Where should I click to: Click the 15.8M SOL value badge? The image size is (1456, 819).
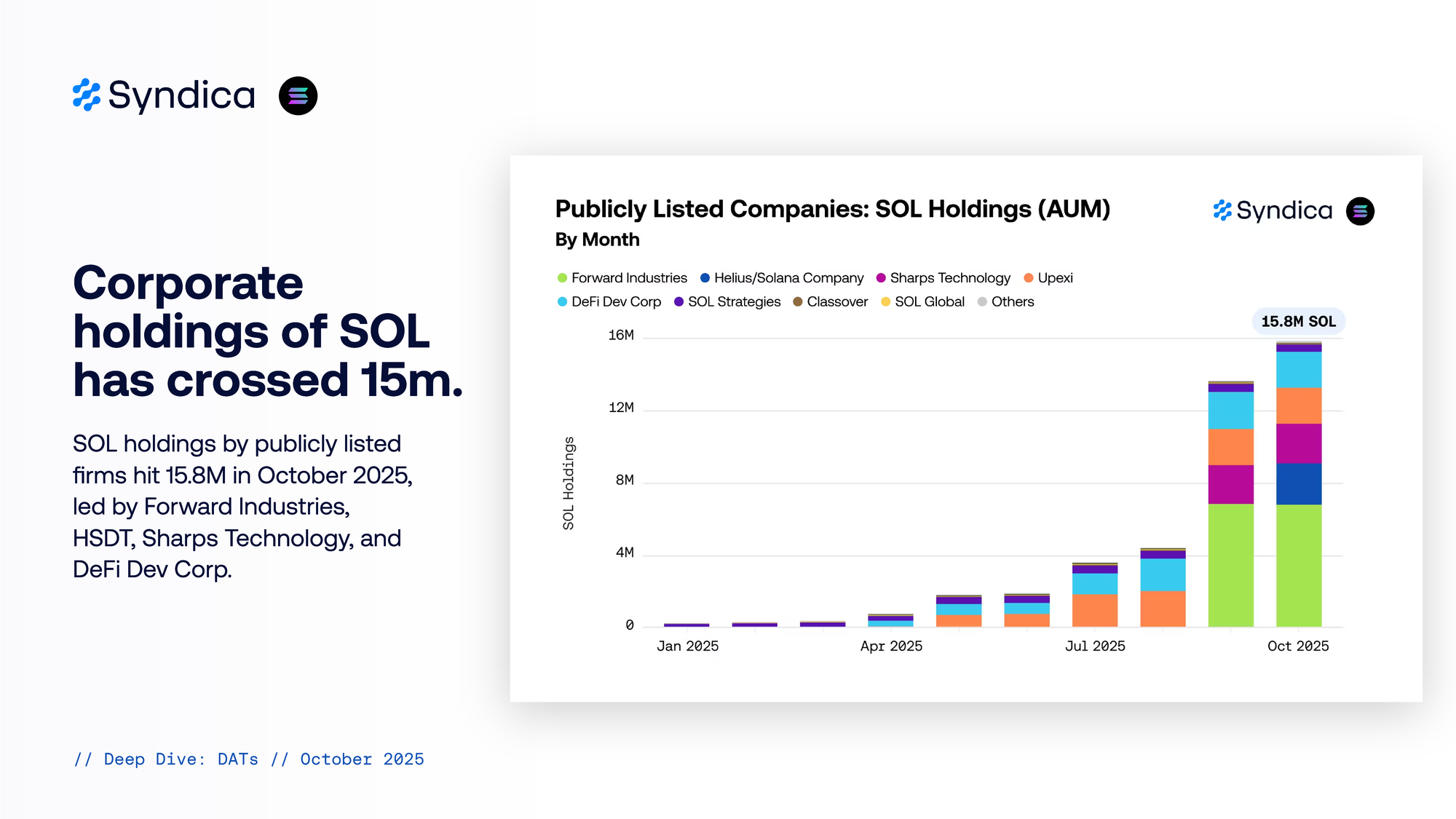point(1298,321)
